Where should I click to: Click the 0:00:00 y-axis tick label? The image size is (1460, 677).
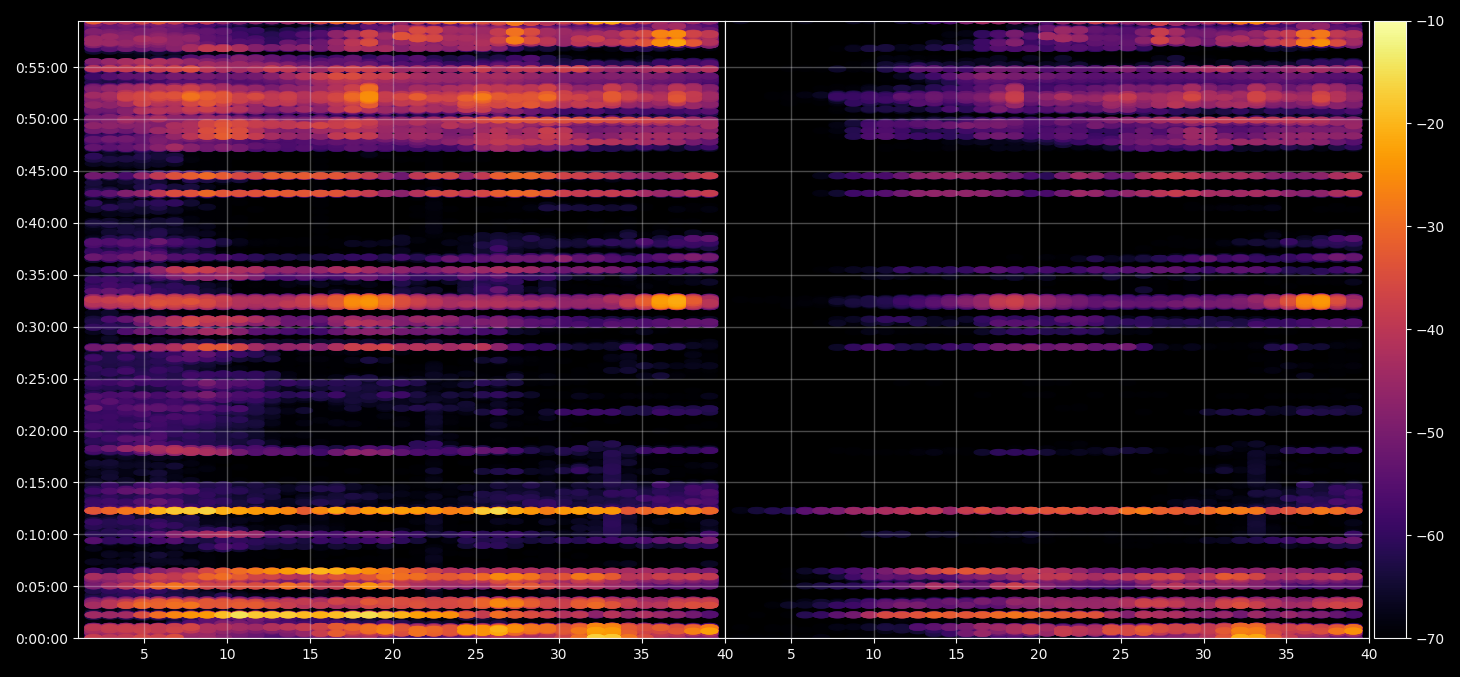[x=43, y=639]
